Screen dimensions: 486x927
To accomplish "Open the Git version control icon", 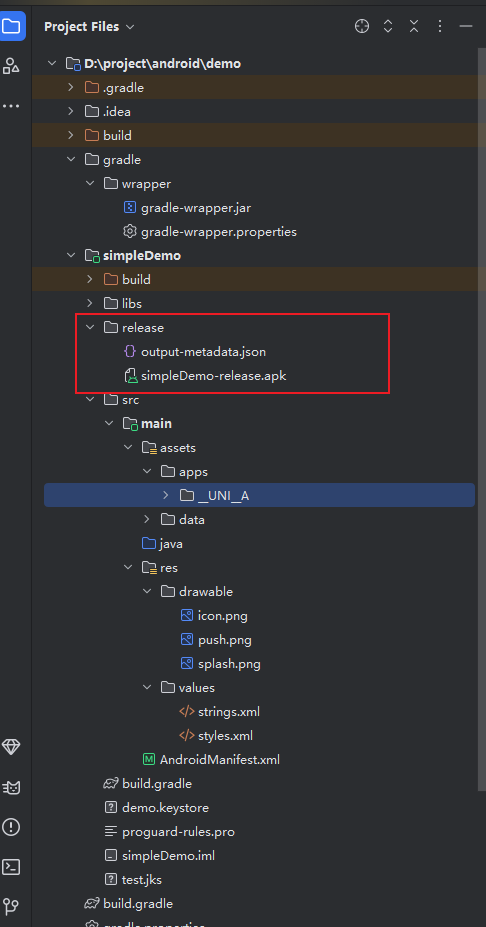I will click(x=11, y=906).
